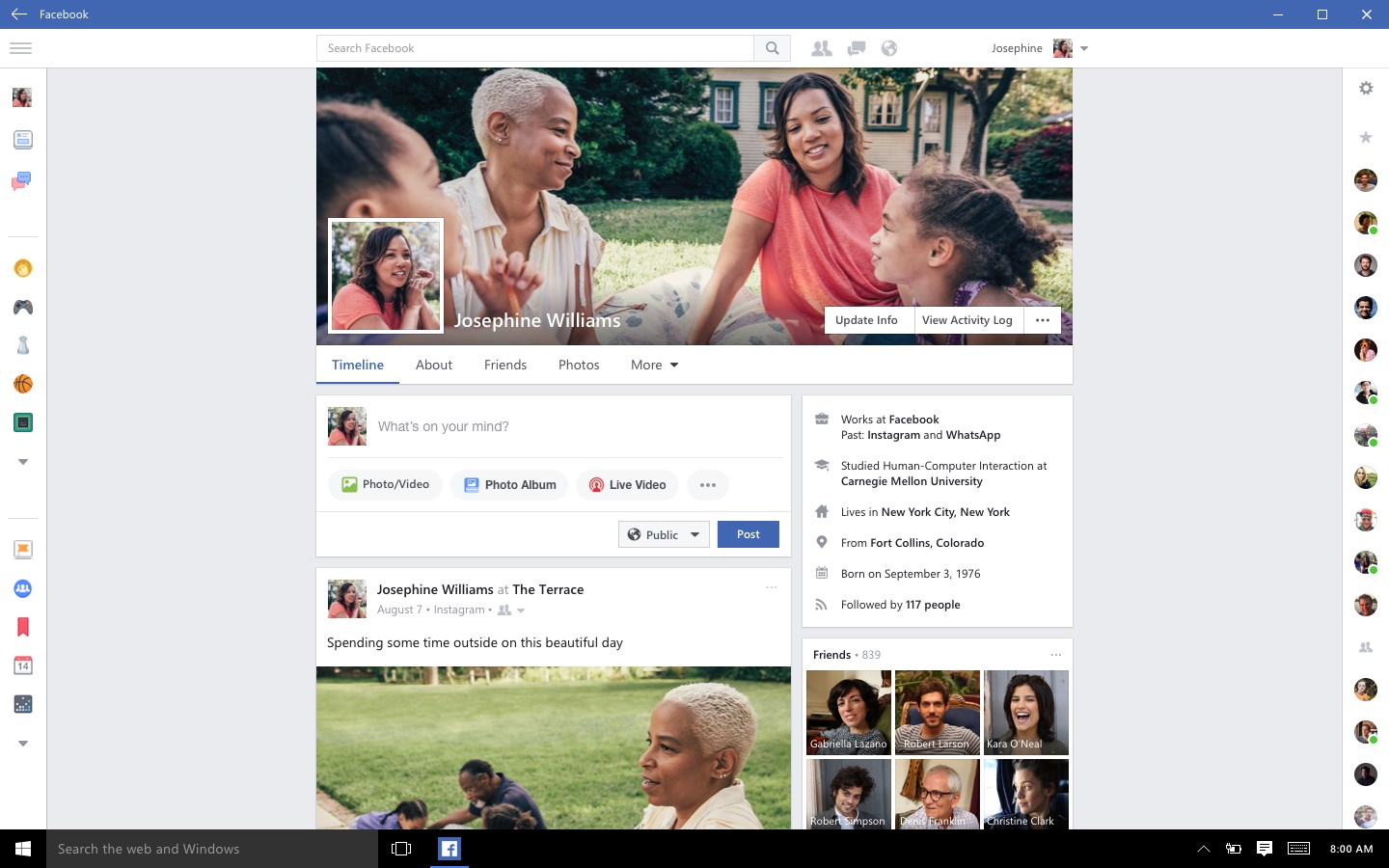Click the Photo/Video button

pos(385,485)
